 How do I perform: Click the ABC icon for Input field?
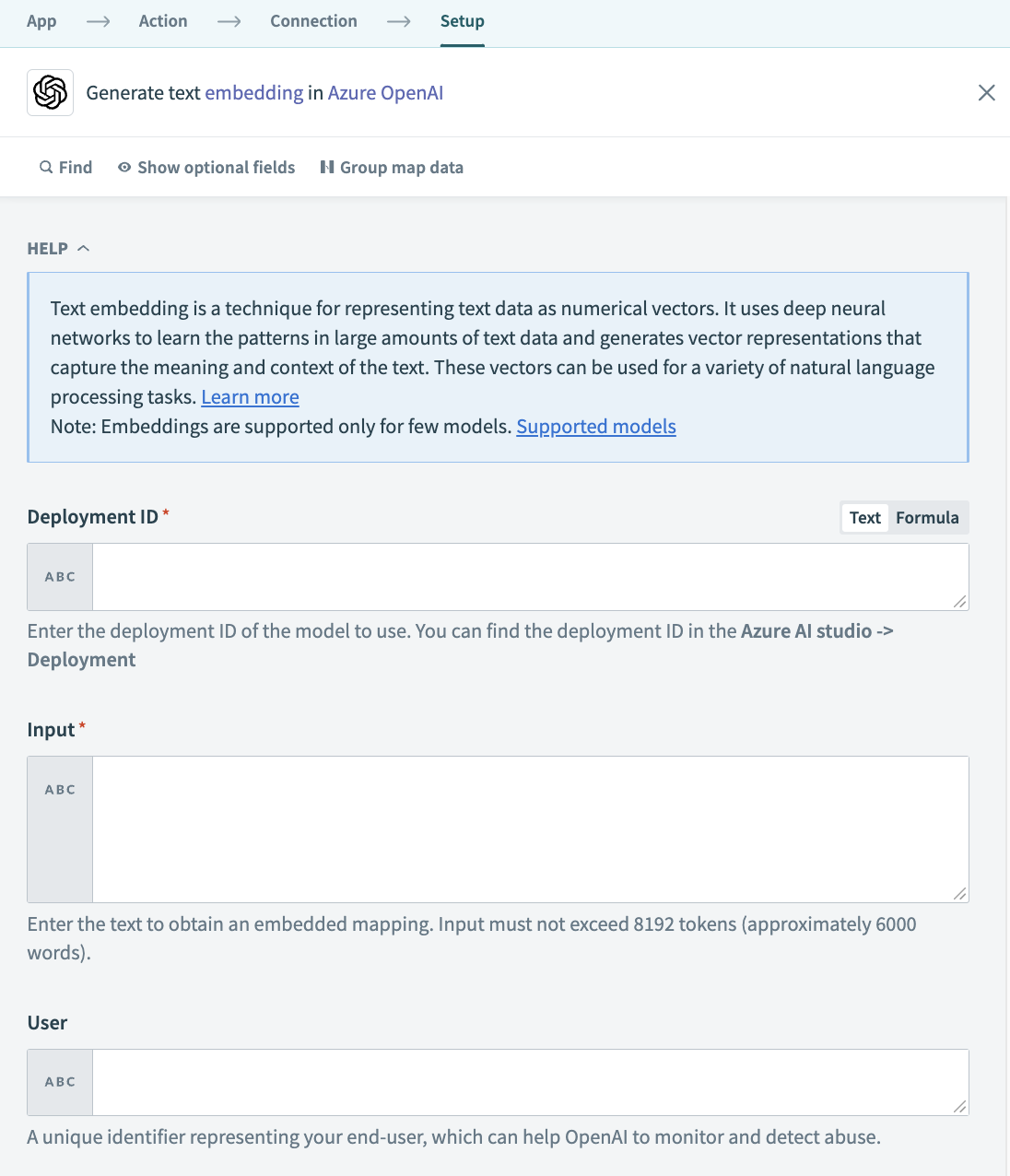pos(59,789)
